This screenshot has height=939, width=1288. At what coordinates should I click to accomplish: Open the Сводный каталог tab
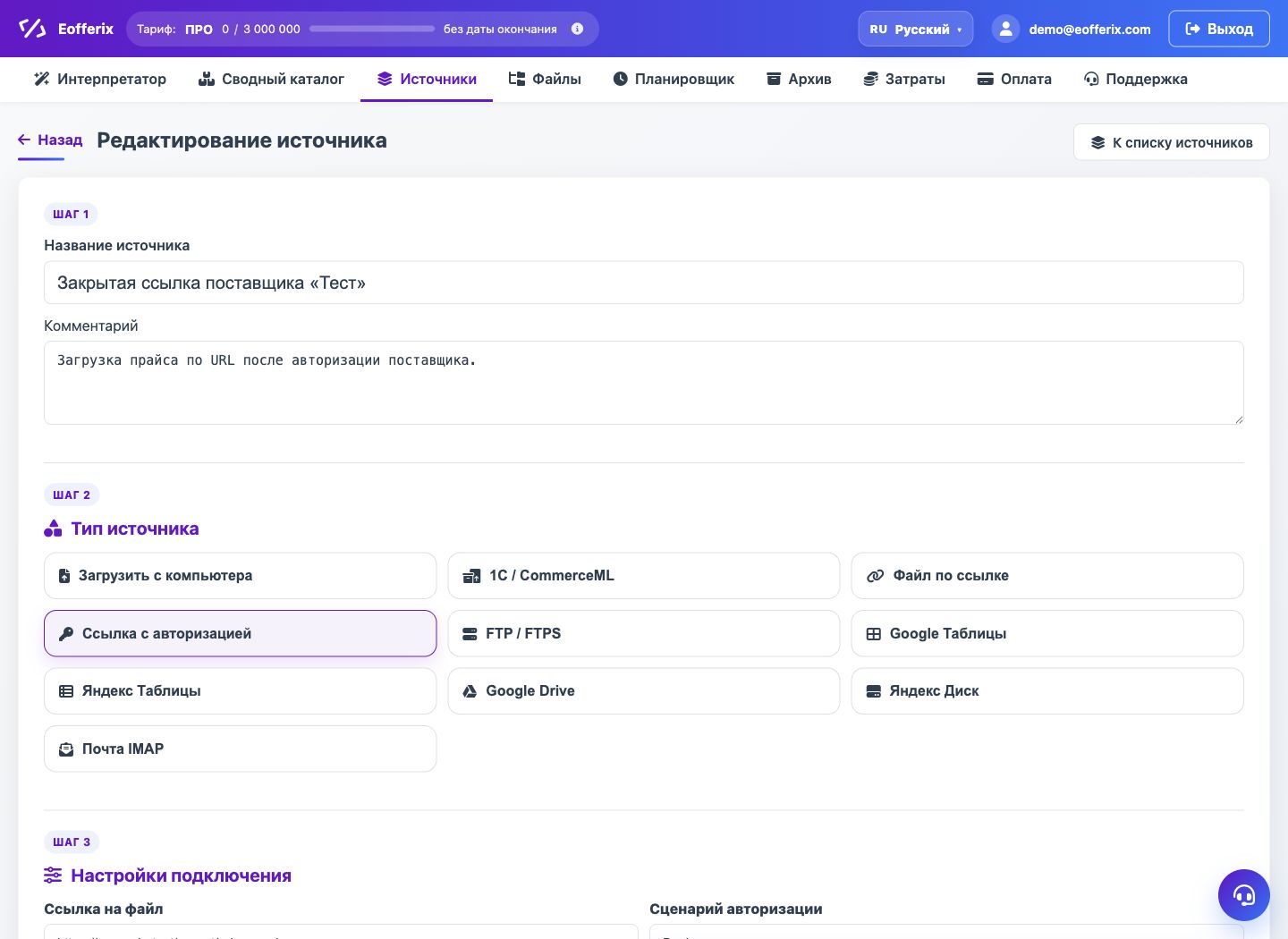[x=271, y=79]
